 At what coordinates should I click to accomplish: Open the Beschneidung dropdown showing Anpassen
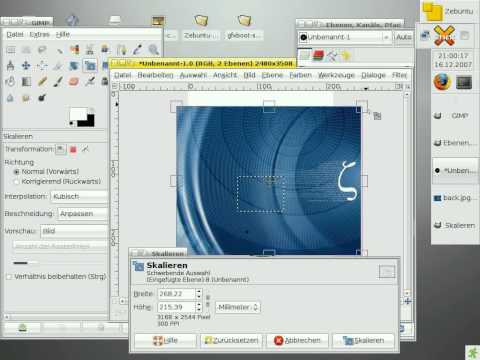point(83,214)
